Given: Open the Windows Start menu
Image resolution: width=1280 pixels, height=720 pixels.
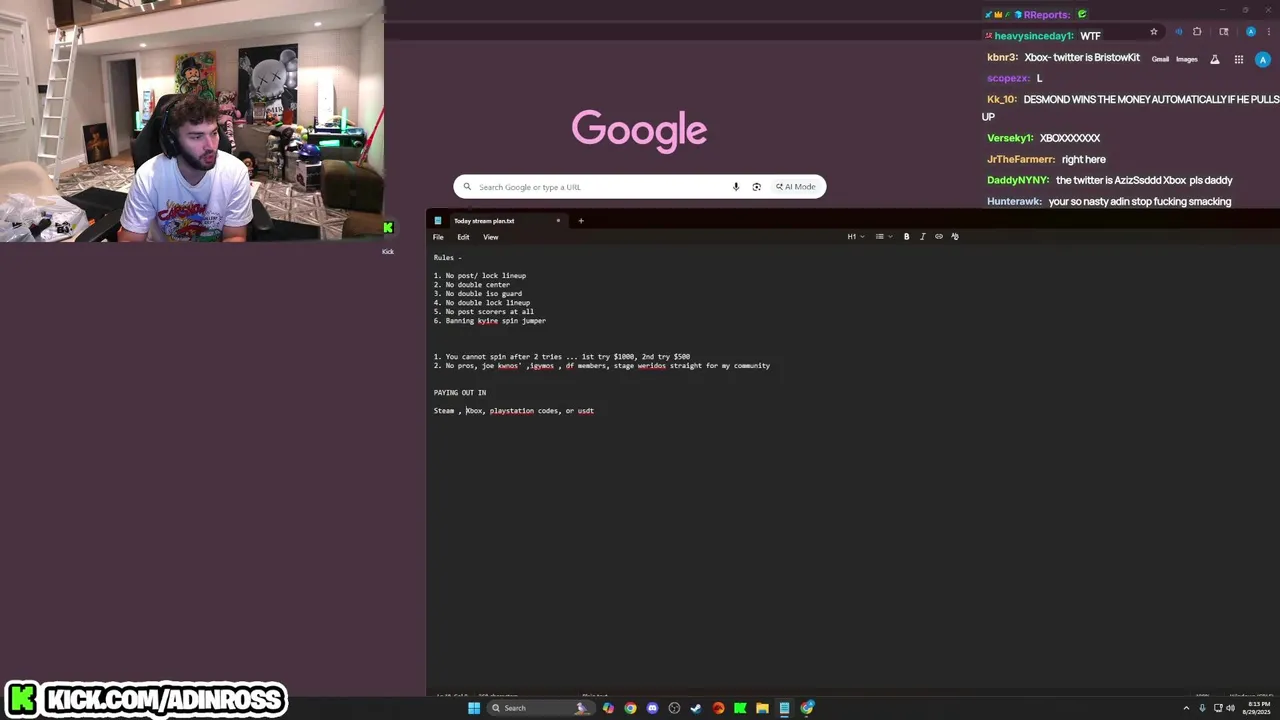Looking at the screenshot, I should pyautogui.click(x=474, y=708).
